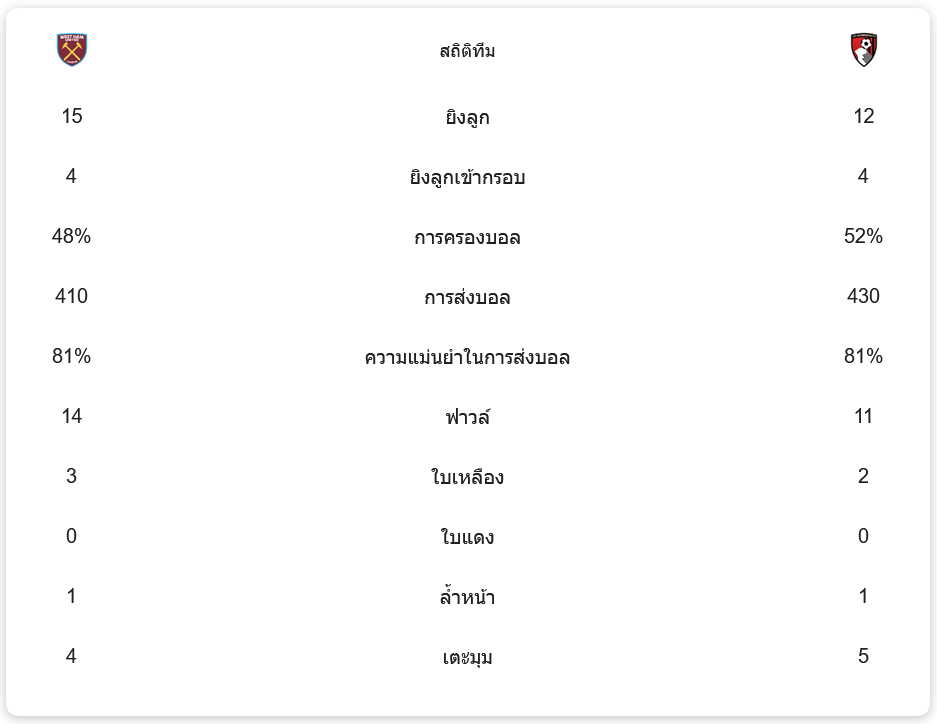Click the ใบแดง red cards label
Viewport: 937px width, 724px height.
[467, 538]
